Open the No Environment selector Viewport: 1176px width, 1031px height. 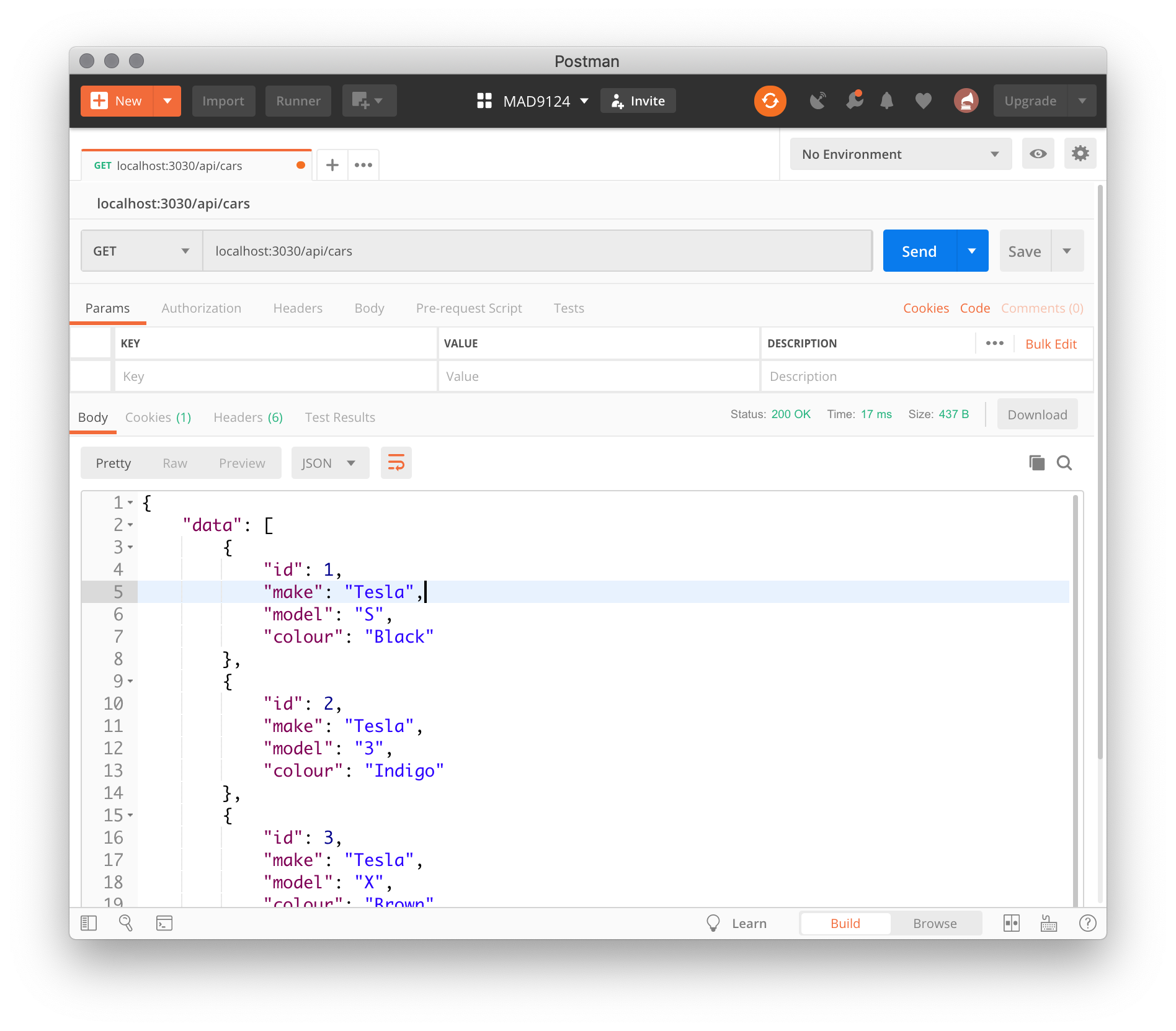click(901, 154)
